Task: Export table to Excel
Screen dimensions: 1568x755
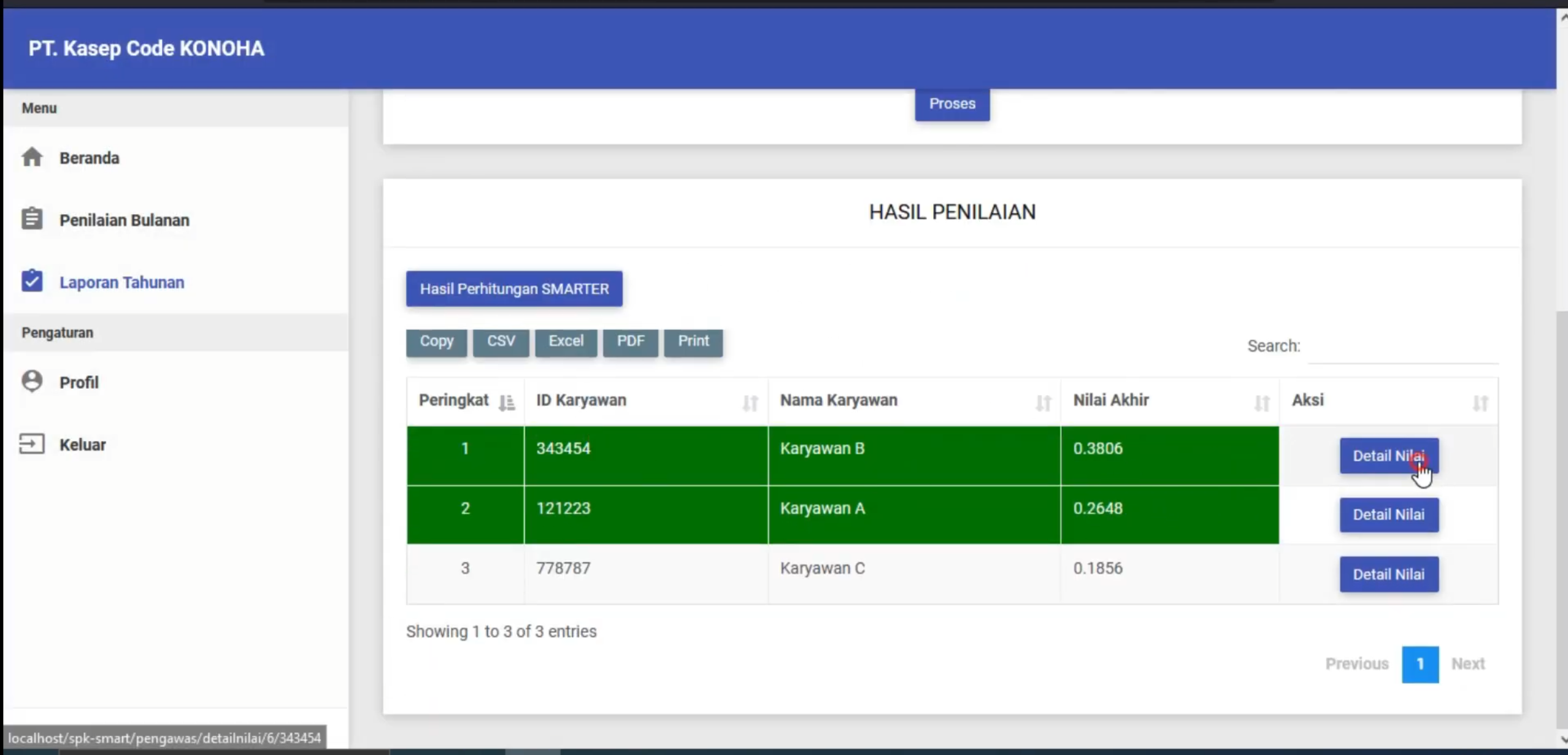Action: click(566, 342)
